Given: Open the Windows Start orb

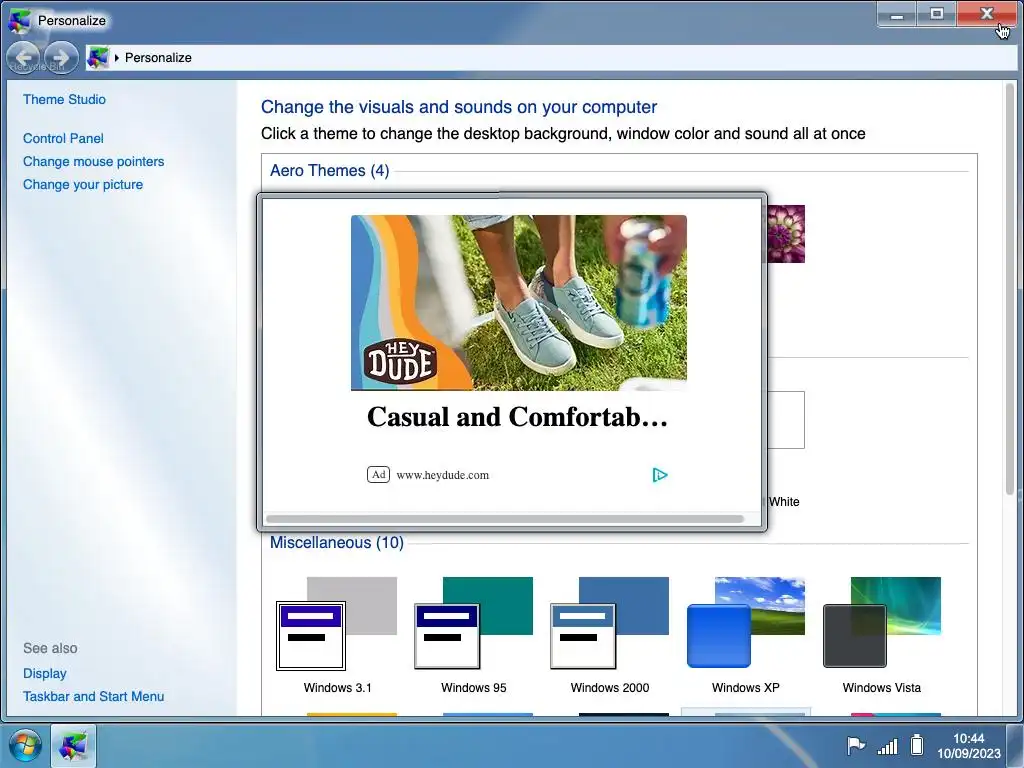Looking at the screenshot, I should coord(25,745).
